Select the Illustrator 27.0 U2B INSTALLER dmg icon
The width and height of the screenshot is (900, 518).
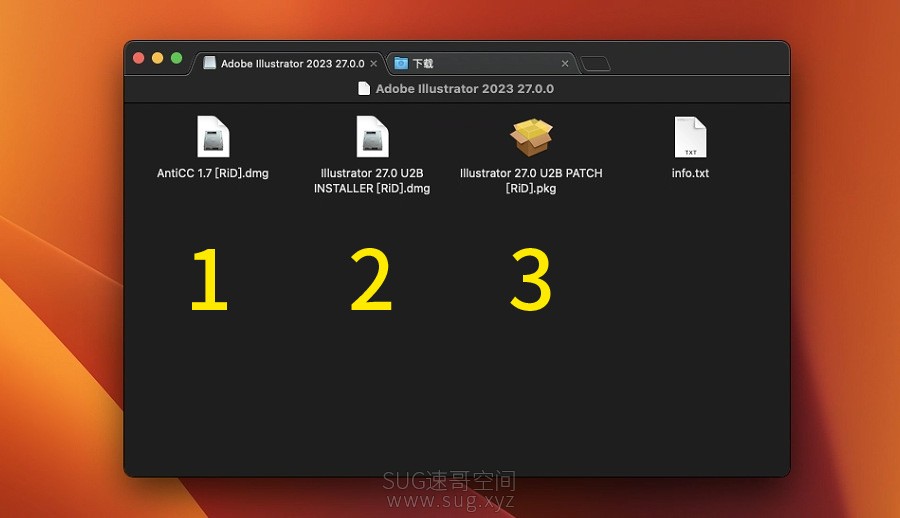click(x=372, y=137)
